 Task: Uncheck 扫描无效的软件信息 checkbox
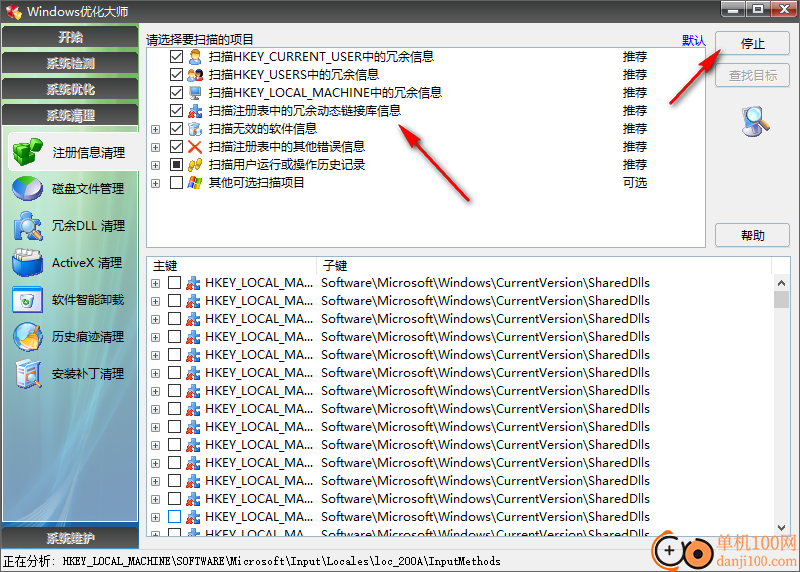(176, 129)
